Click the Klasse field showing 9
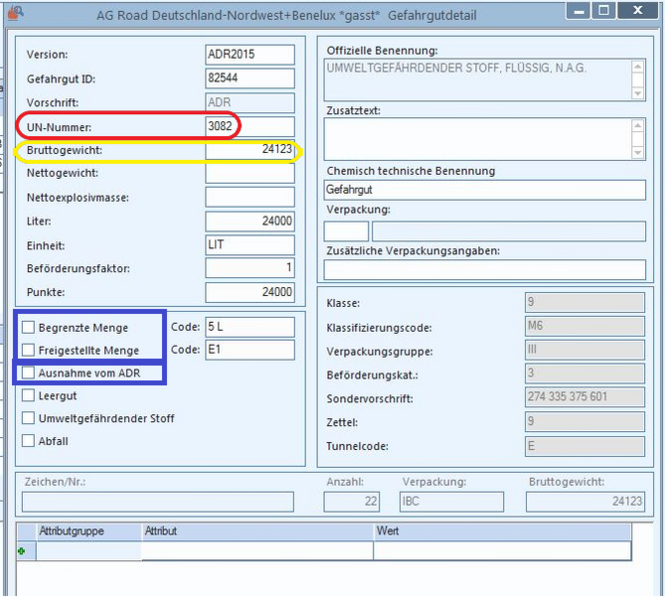The height and width of the screenshot is (599, 665). pos(585,302)
